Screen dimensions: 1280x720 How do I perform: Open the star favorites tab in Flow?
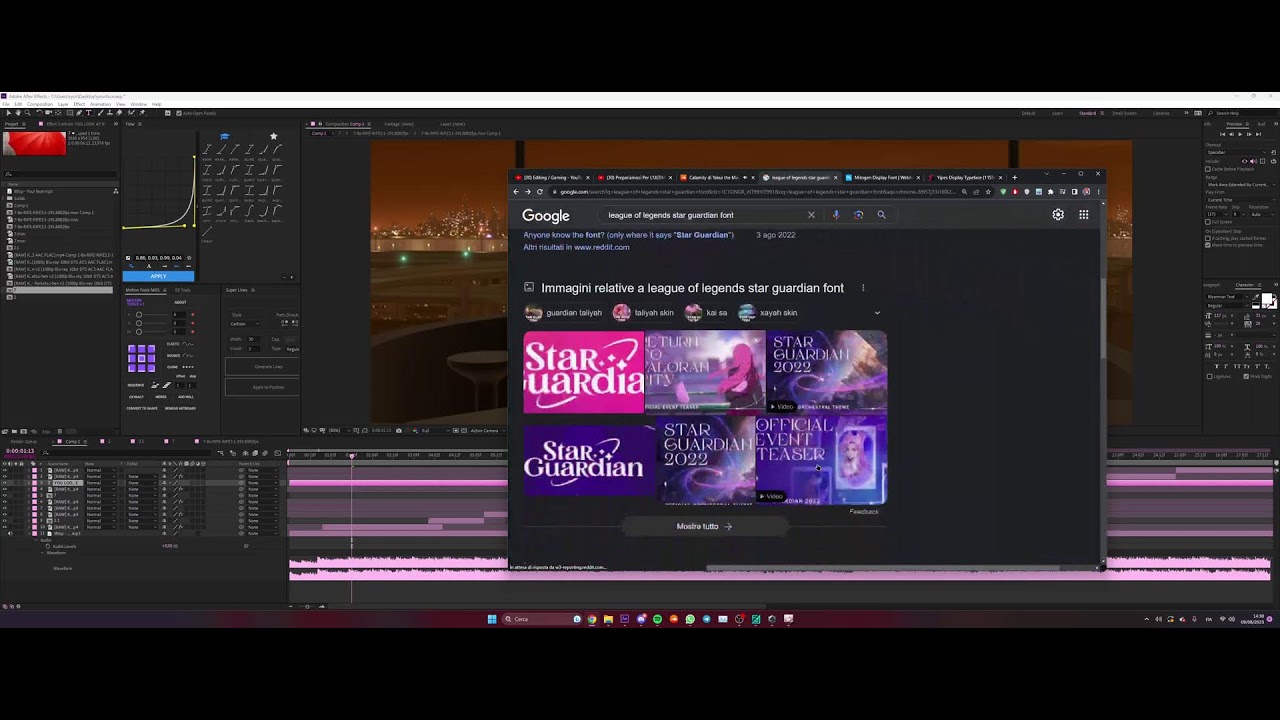pos(273,137)
